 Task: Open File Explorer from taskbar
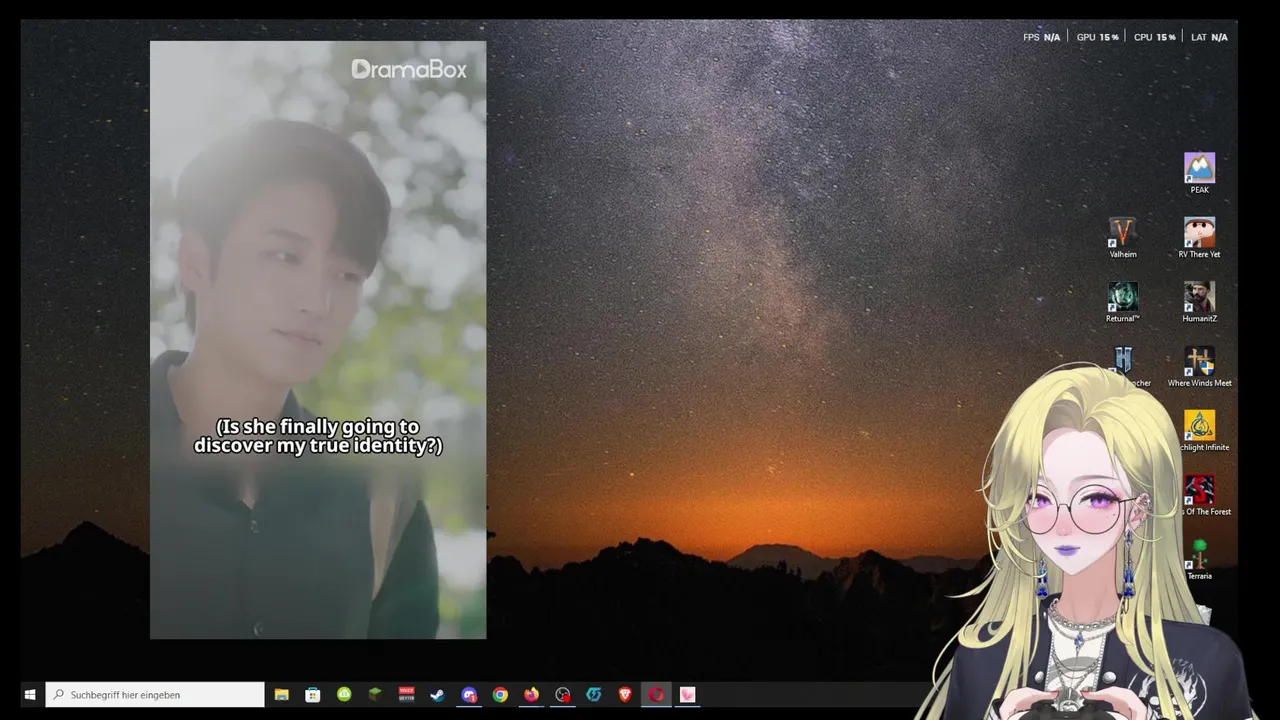click(281, 695)
